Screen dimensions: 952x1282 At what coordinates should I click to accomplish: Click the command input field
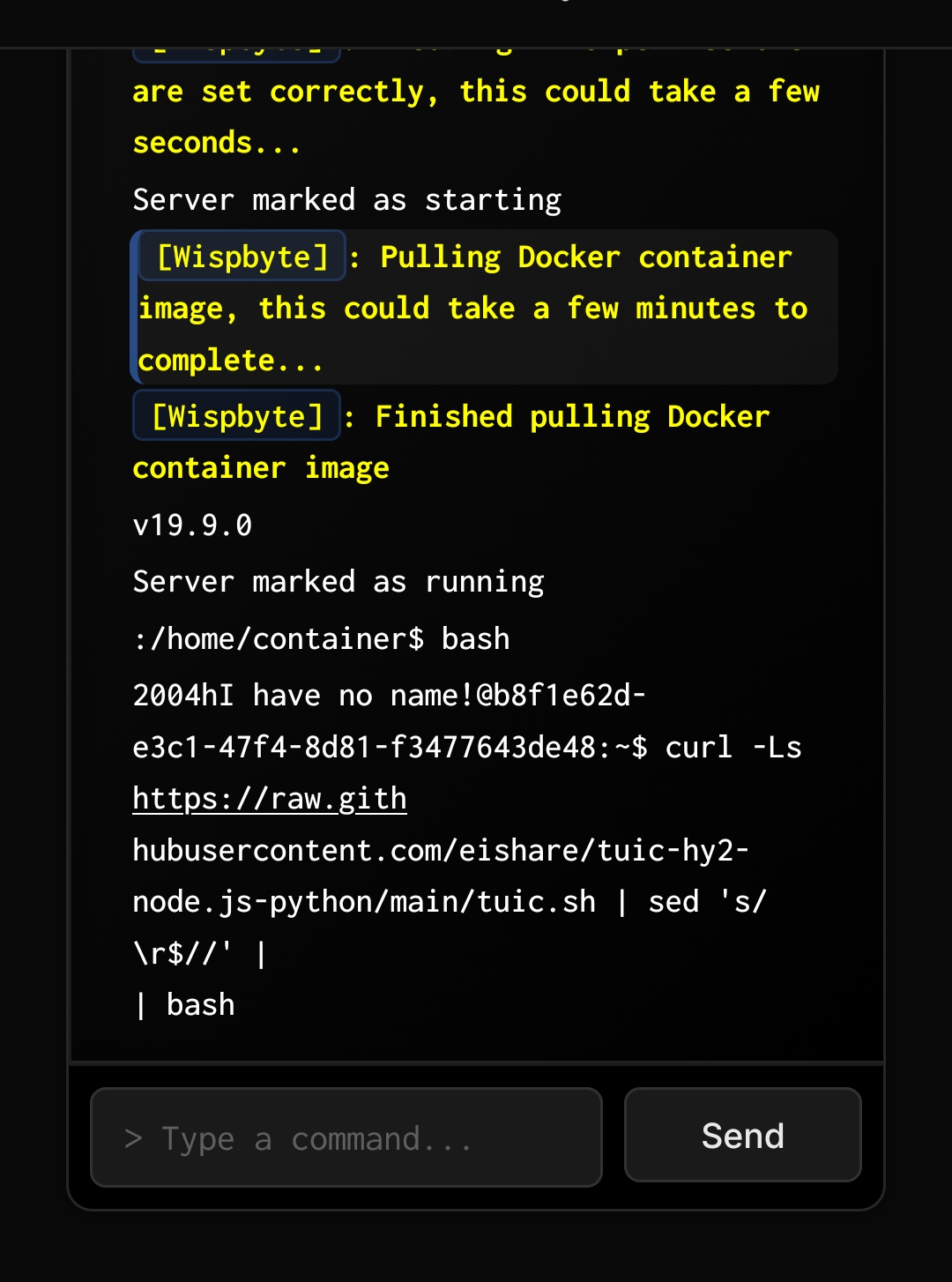[346, 1138]
